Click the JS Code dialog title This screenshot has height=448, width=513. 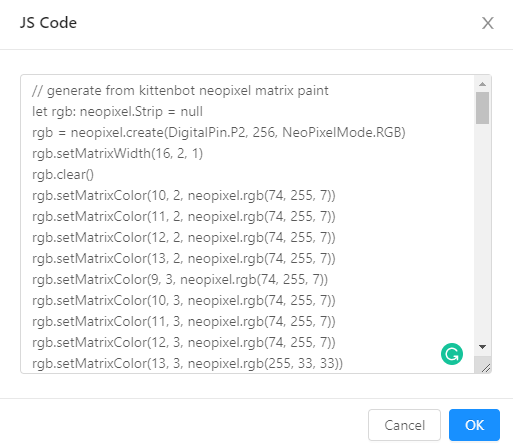[x=48, y=23]
